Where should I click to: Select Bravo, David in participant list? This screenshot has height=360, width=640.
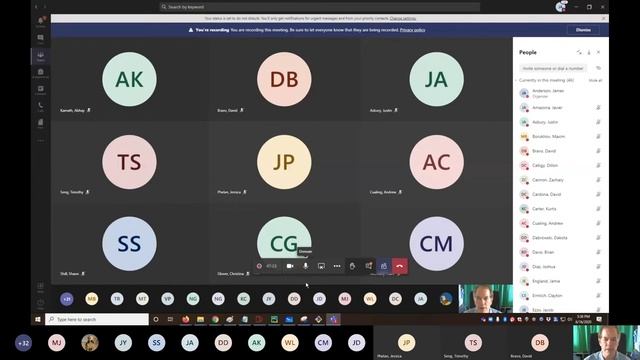coord(560,151)
